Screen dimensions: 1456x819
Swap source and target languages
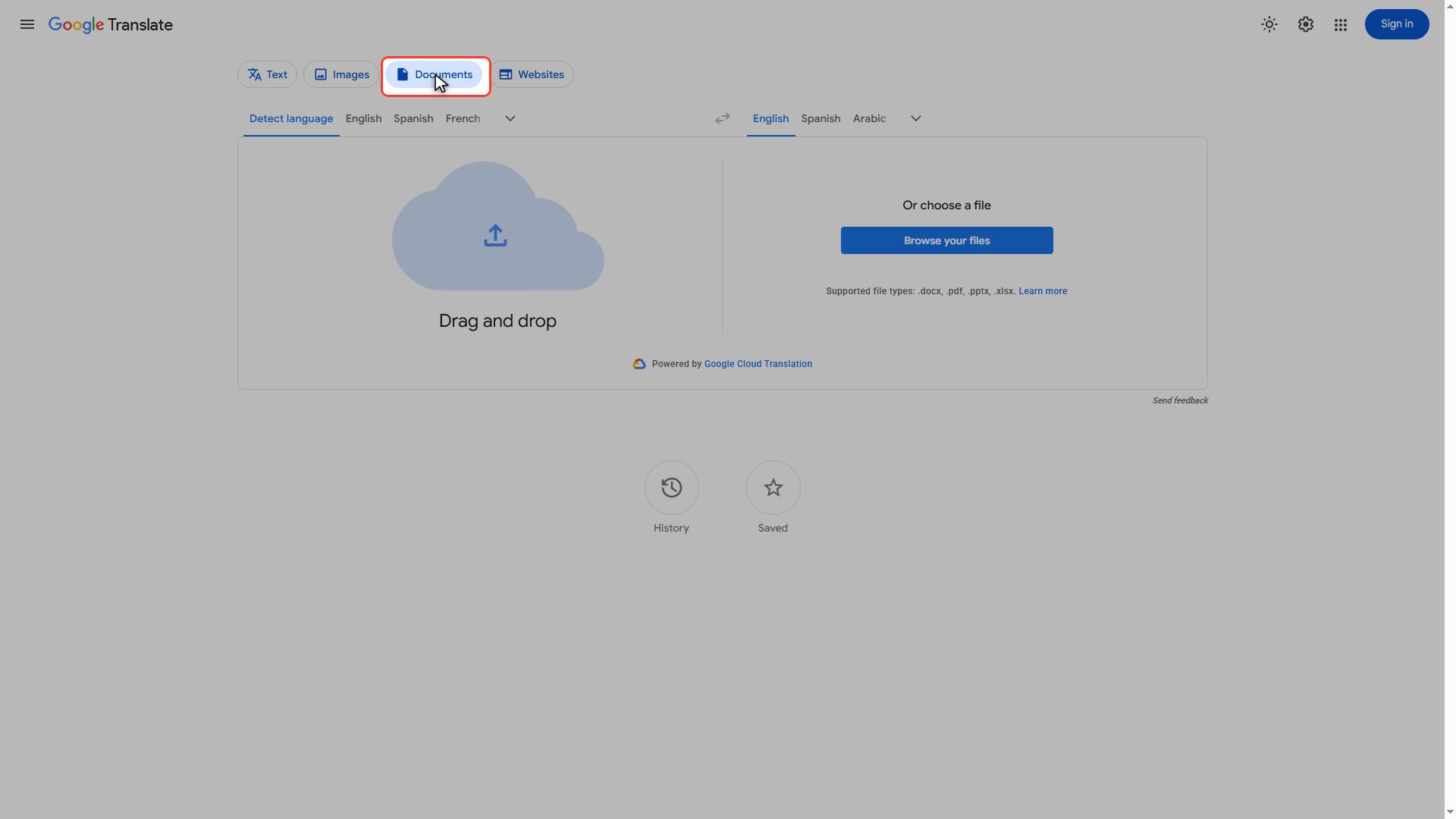click(x=723, y=118)
